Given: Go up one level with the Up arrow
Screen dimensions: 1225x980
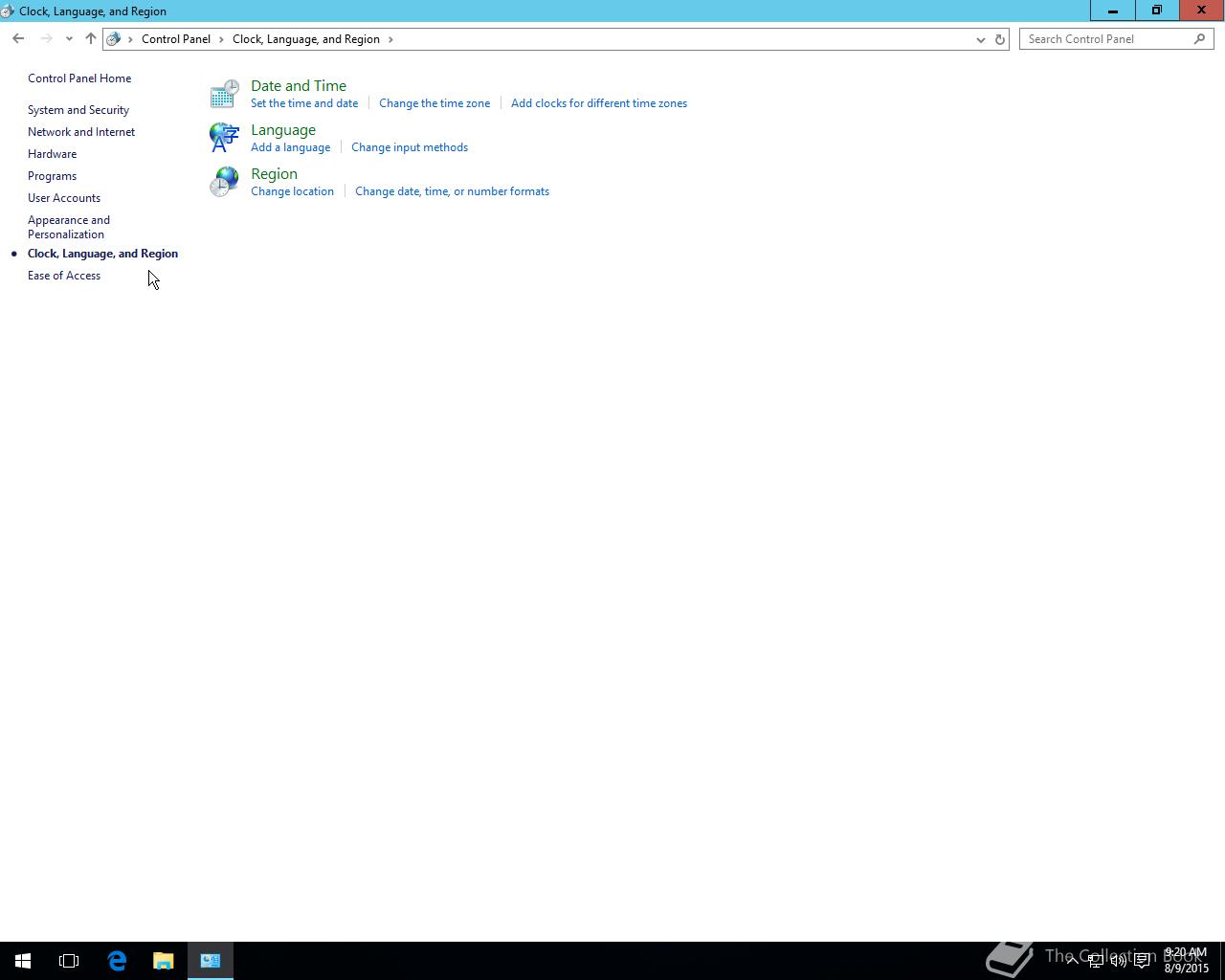Looking at the screenshot, I should click(x=90, y=38).
